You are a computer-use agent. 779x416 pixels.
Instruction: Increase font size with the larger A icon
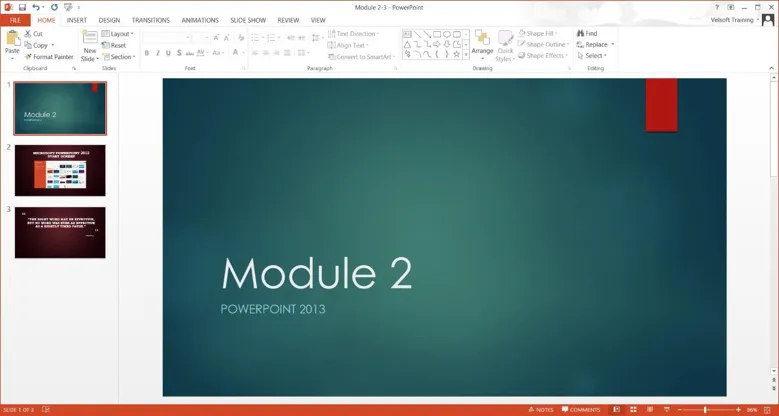coord(216,37)
